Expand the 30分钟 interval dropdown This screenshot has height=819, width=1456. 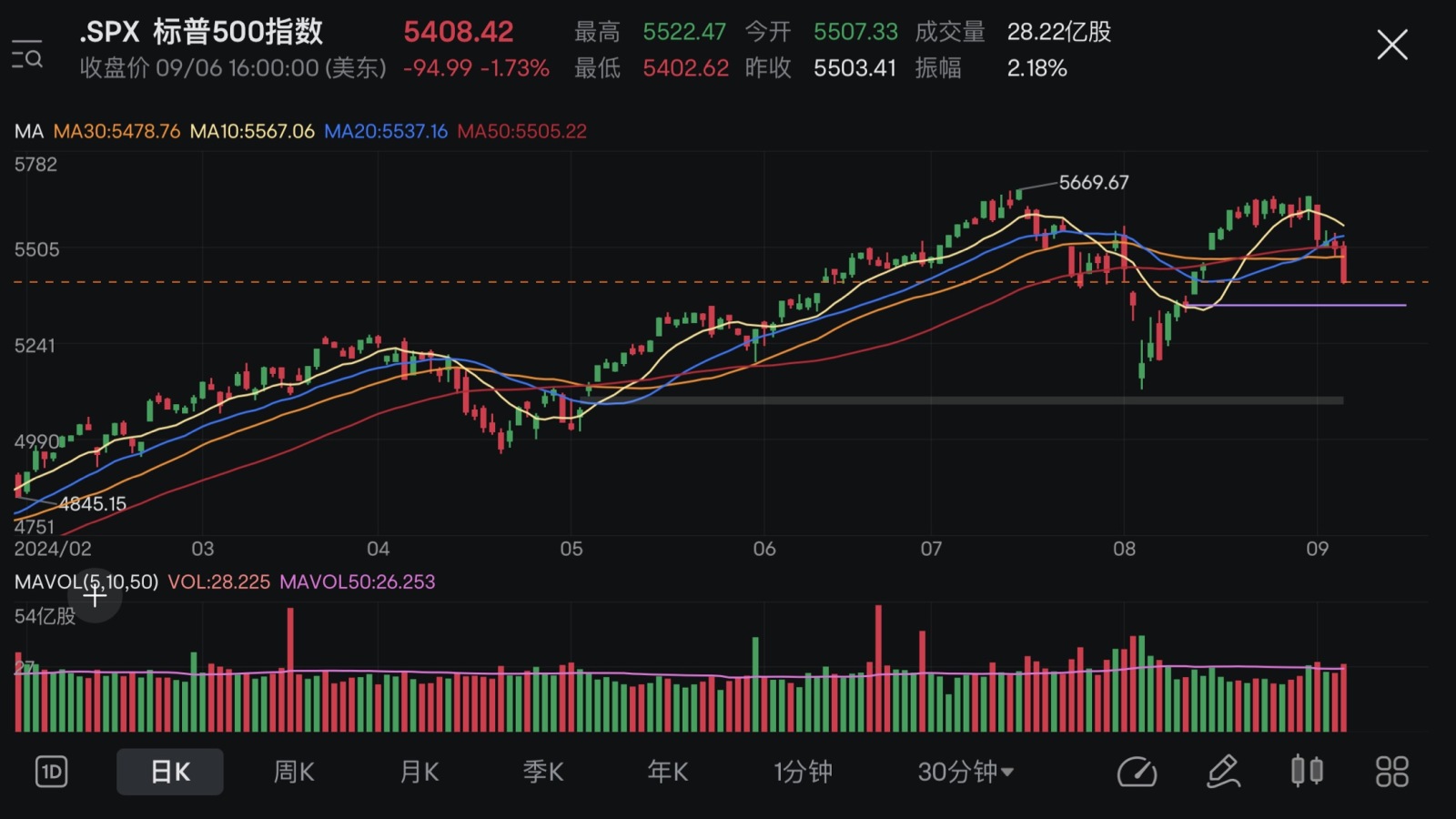click(966, 772)
